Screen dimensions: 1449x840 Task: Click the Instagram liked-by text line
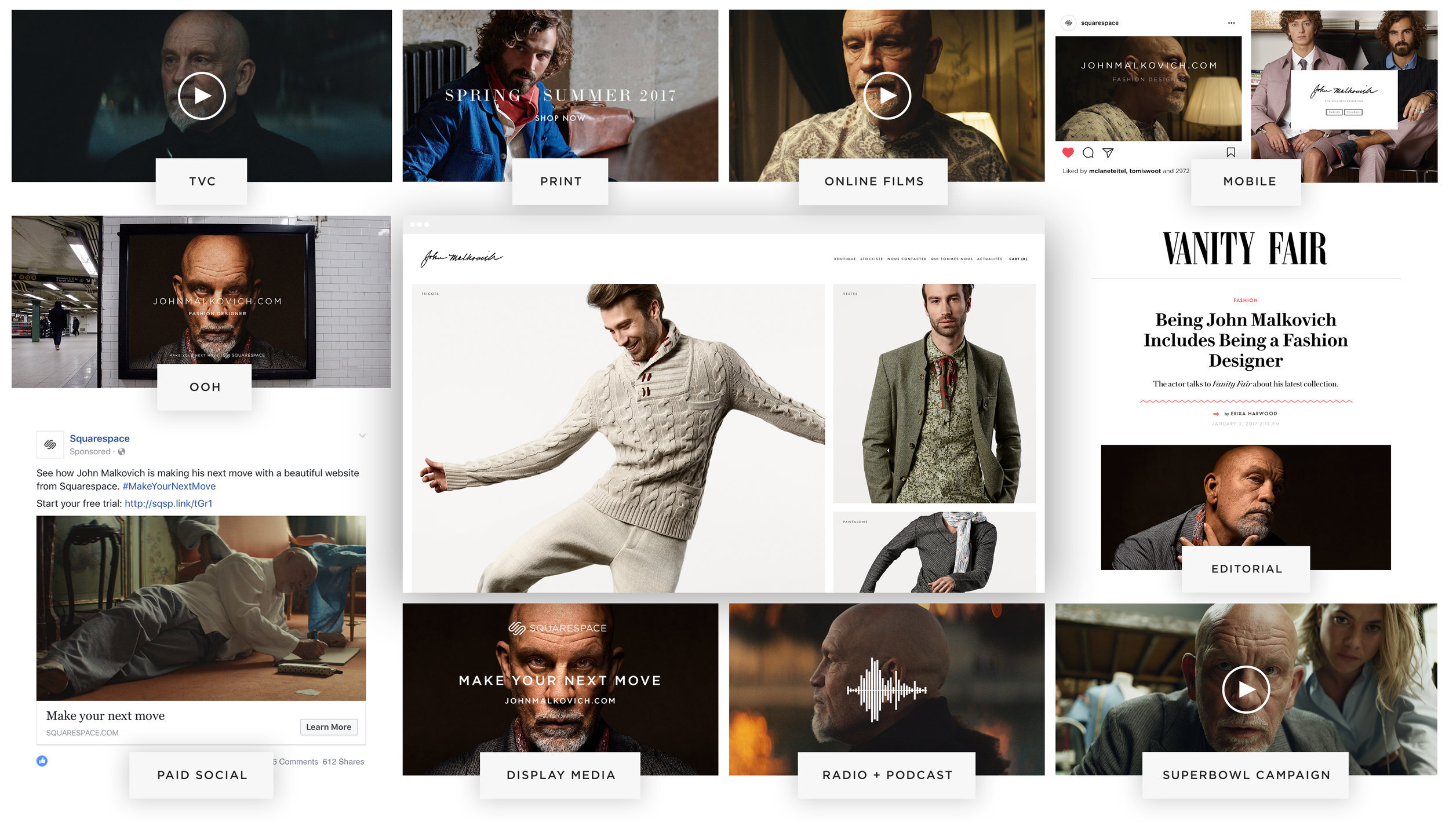(1126, 171)
